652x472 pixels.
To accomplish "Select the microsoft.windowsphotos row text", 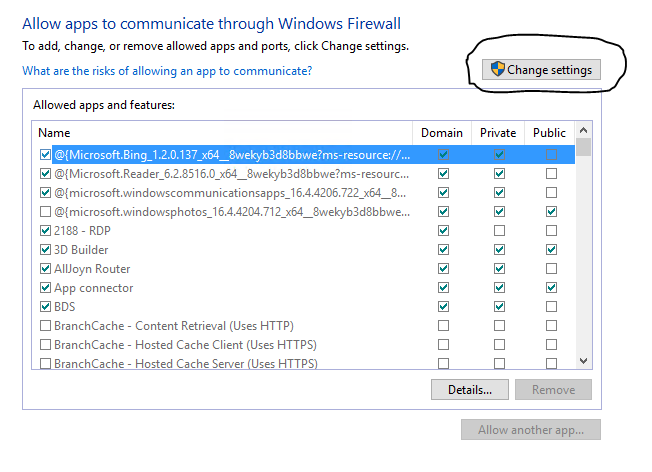I will 232,212.
